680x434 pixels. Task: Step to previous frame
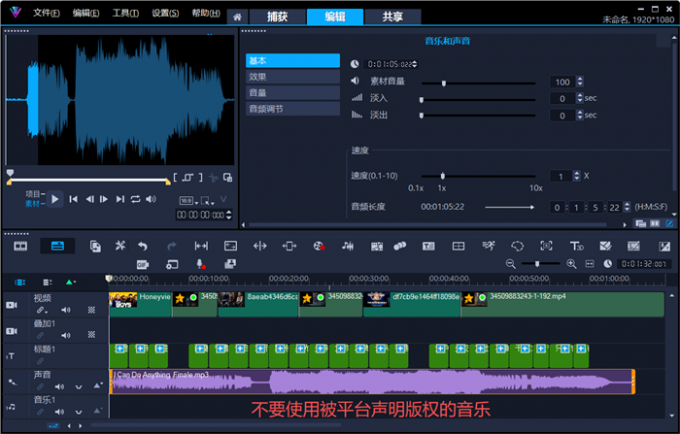[89, 199]
